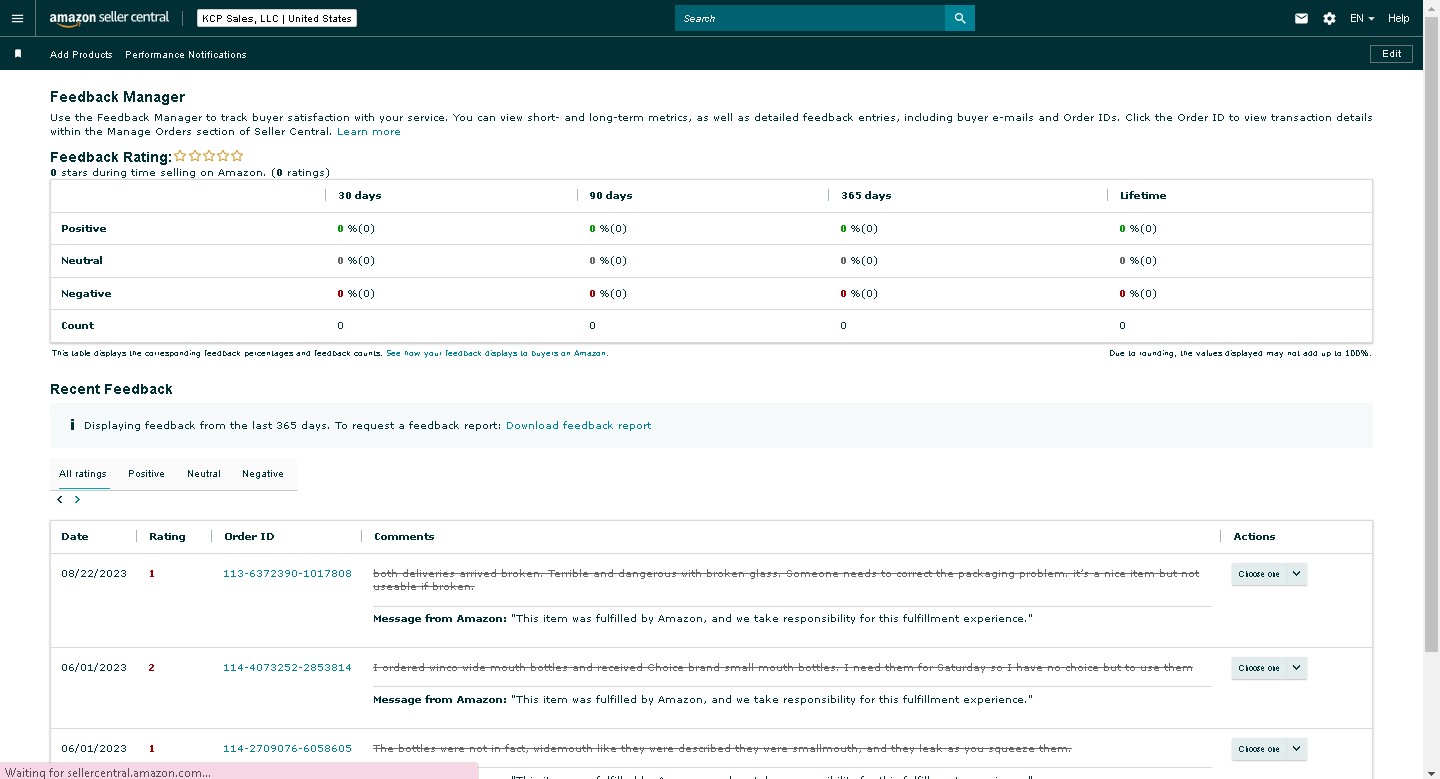
Task: Open order ID 114-2709076-6058605
Action: point(287,749)
